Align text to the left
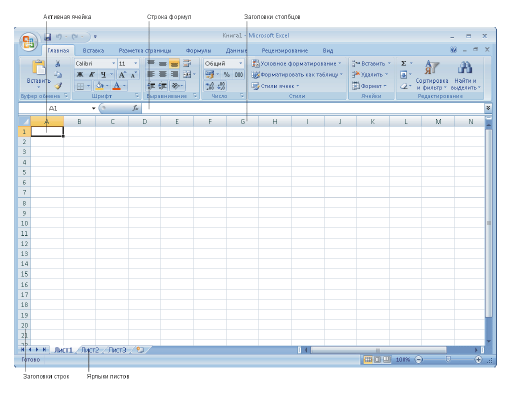Screen dimensions: 522x399 [151, 75]
